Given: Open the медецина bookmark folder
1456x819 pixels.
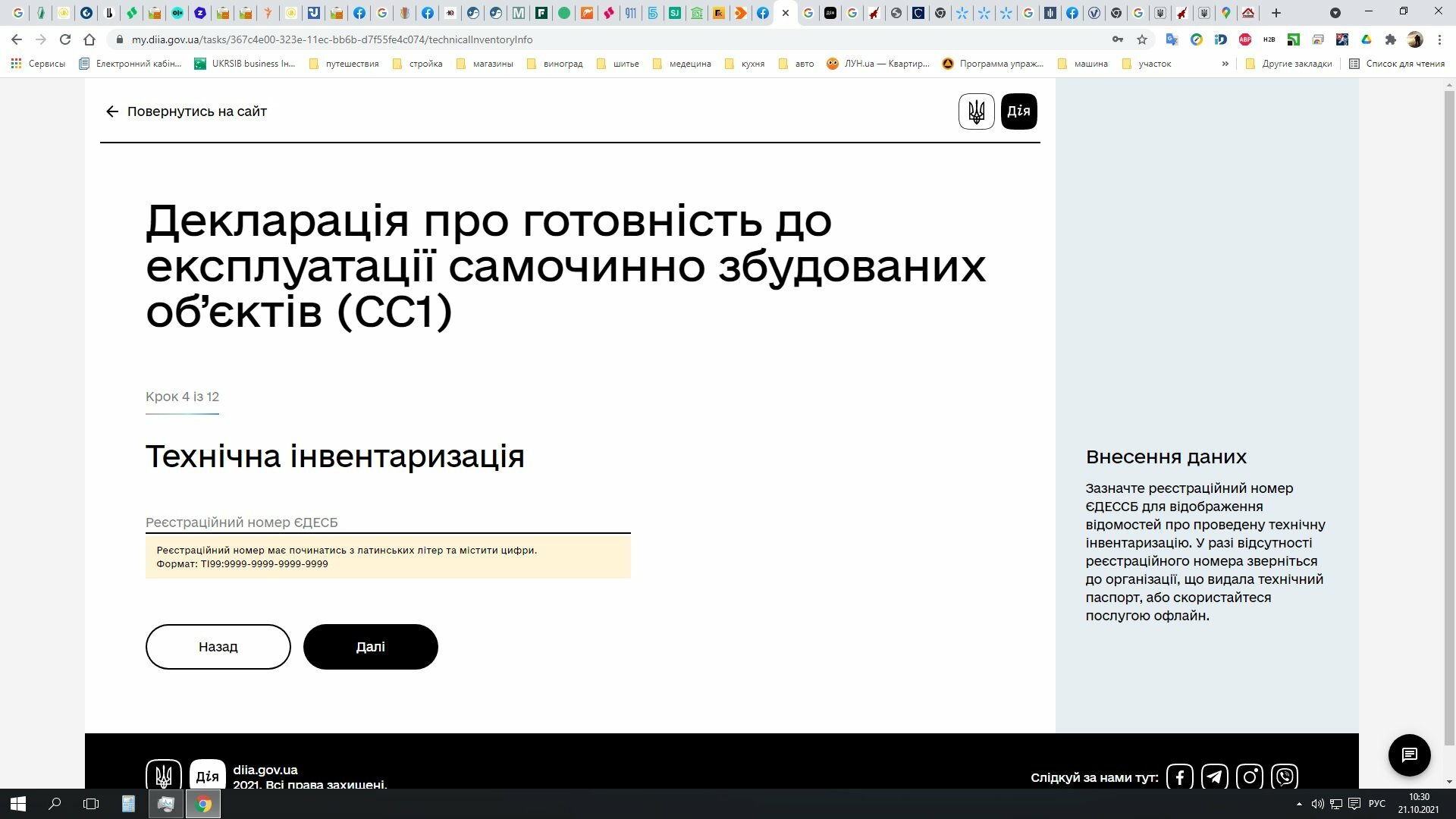Looking at the screenshot, I should point(682,64).
